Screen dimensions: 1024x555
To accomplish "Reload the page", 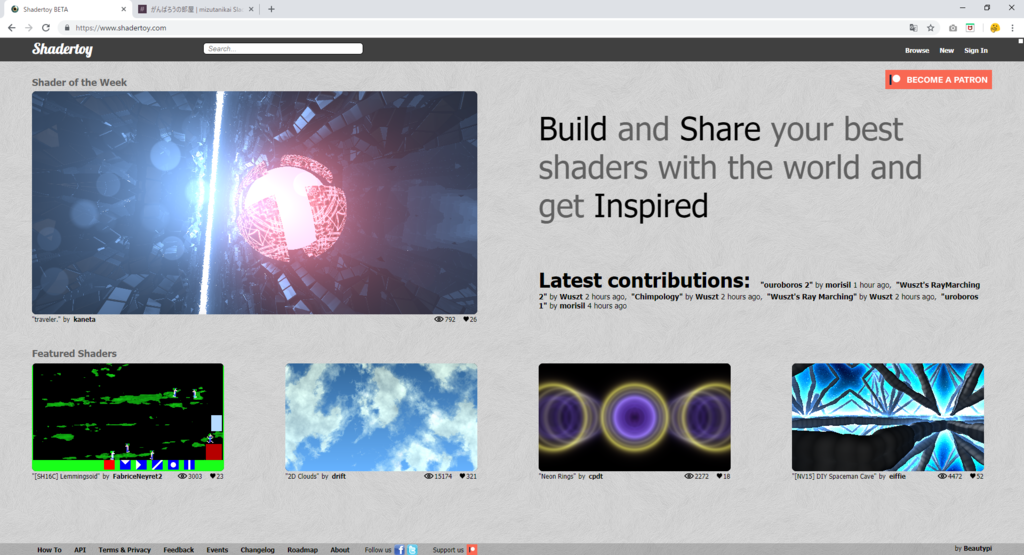I will pyautogui.click(x=46, y=27).
